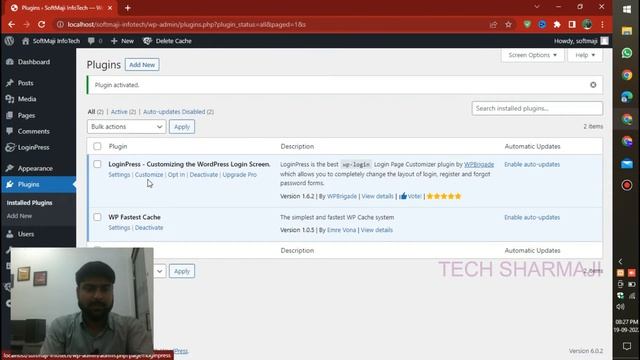Viewport: 640px width, 360px height.
Task: Open the notification center icon
Action: (627, 346)
